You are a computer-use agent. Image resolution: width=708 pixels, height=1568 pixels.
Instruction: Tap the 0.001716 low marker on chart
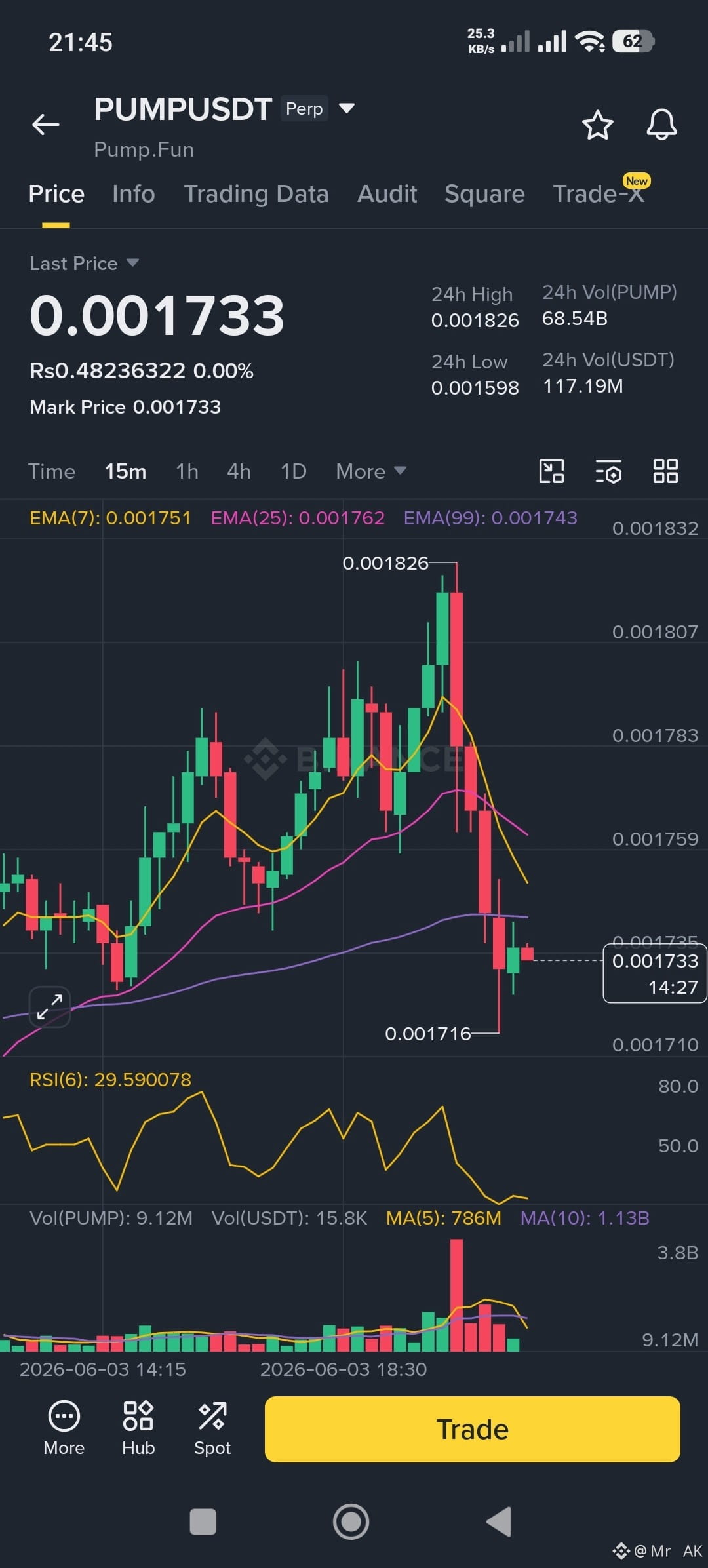click(428, 1034)
